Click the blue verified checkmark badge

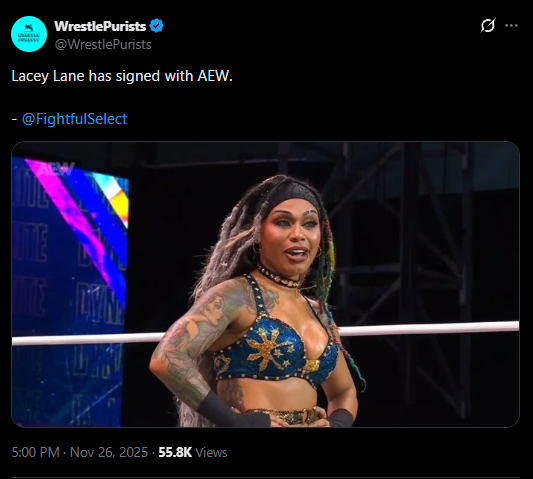[x=157, y=26]
